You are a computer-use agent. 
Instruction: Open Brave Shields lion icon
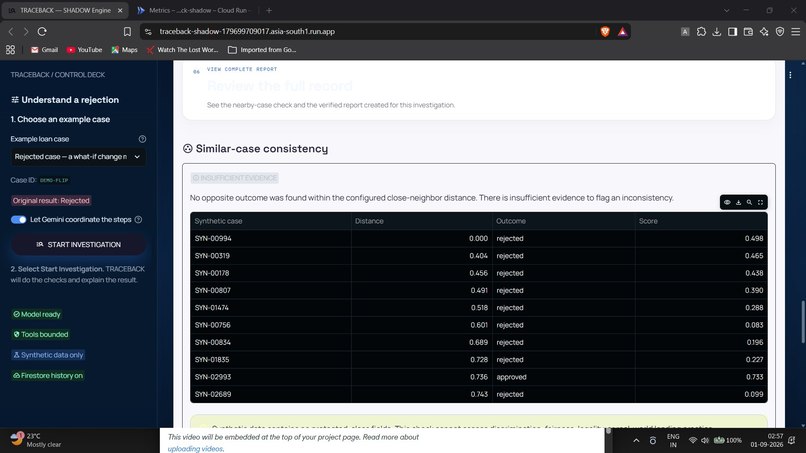pyautogui.click(x=605, y=31)
